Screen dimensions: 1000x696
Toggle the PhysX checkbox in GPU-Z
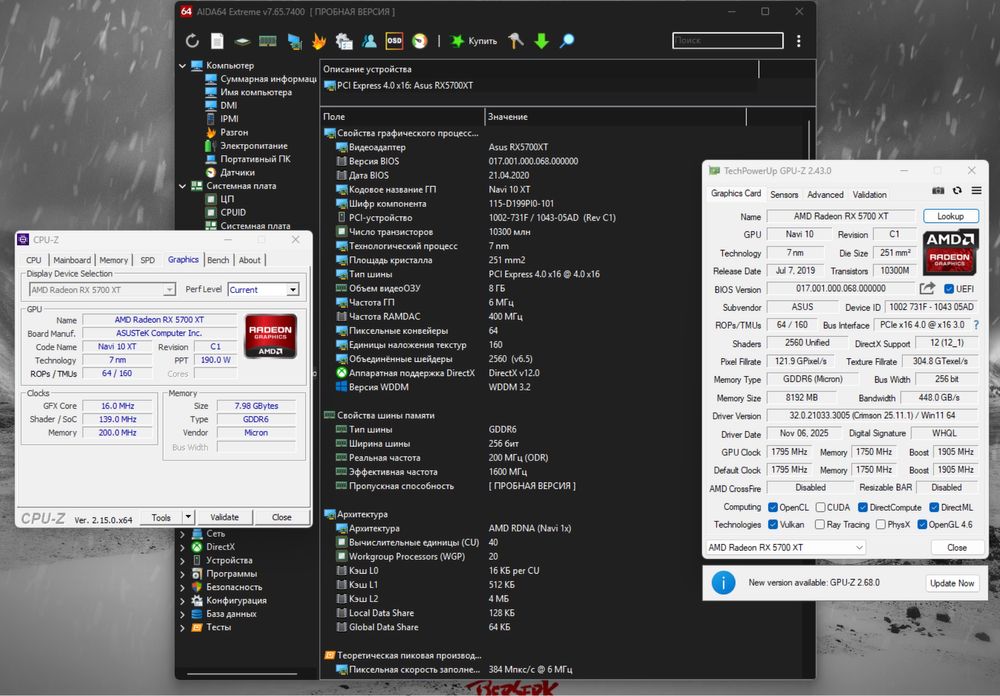(x=880, y=524)
